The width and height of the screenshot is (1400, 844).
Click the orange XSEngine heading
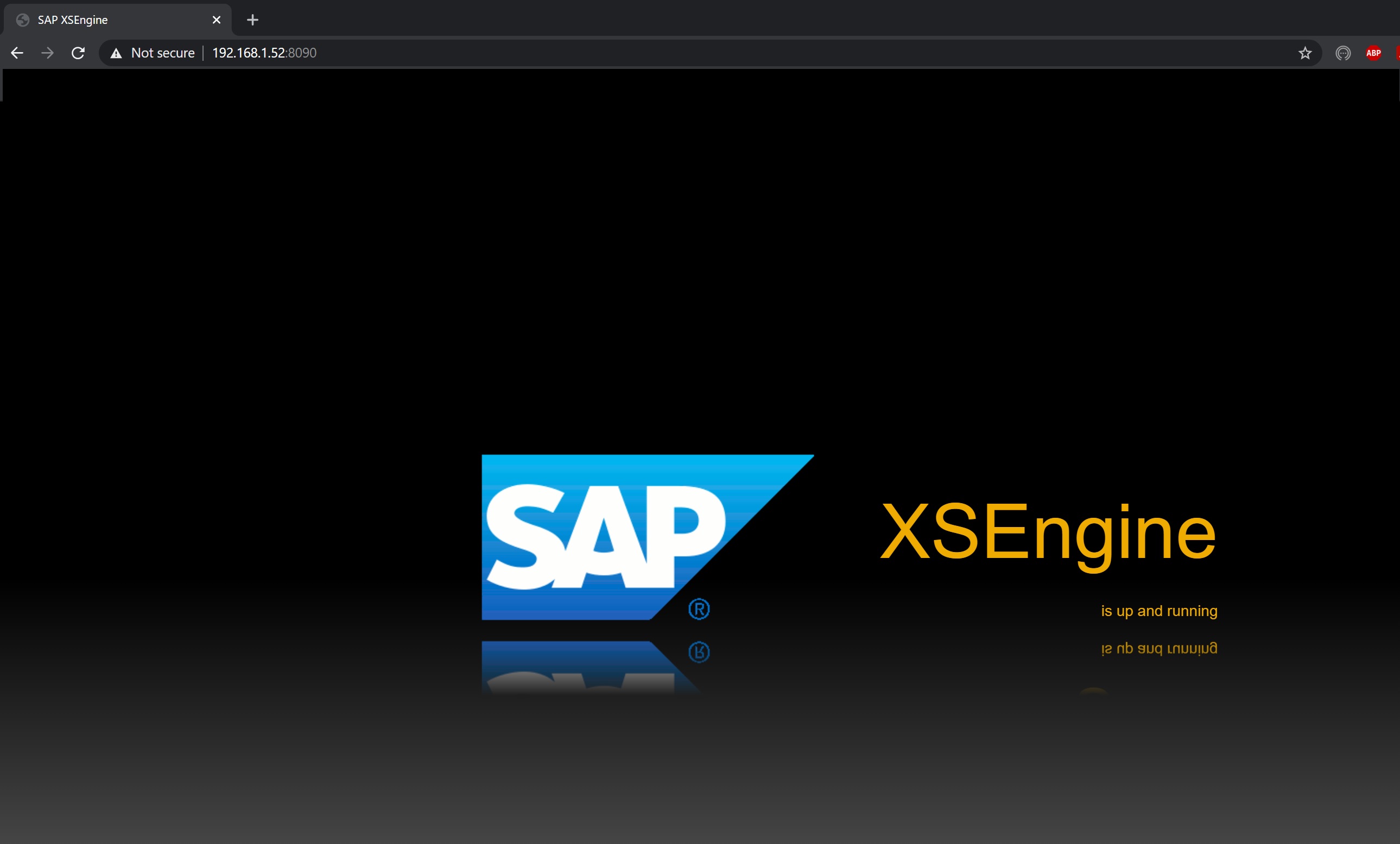[1048, 533]
